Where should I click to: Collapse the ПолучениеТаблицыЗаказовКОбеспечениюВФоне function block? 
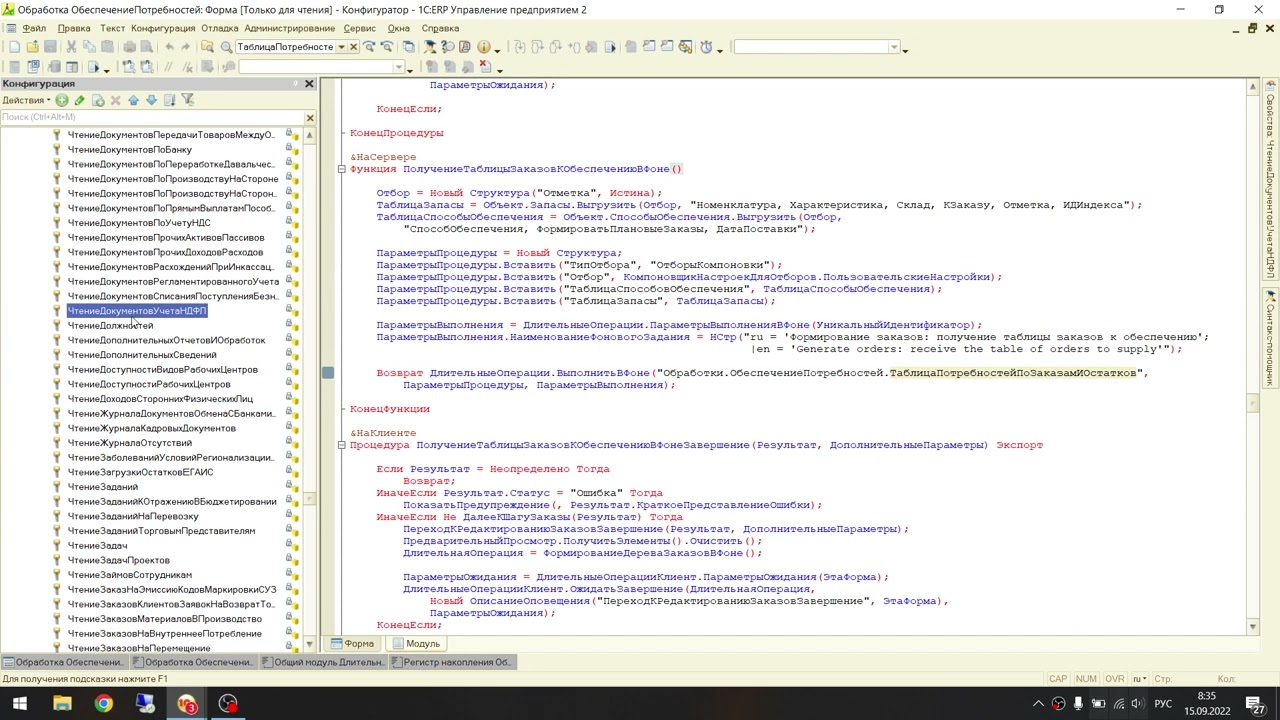(x=341, y=169)
